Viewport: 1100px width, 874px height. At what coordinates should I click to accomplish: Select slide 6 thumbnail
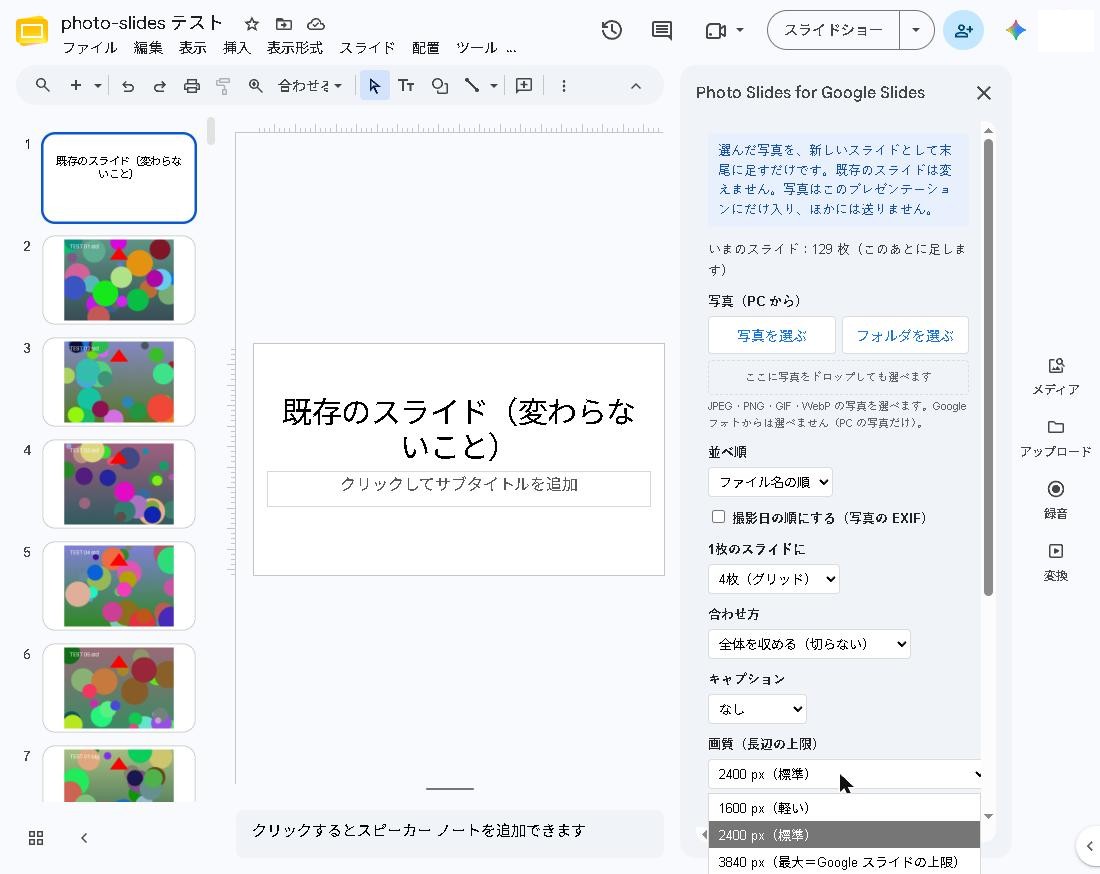[x=119, y=687]
